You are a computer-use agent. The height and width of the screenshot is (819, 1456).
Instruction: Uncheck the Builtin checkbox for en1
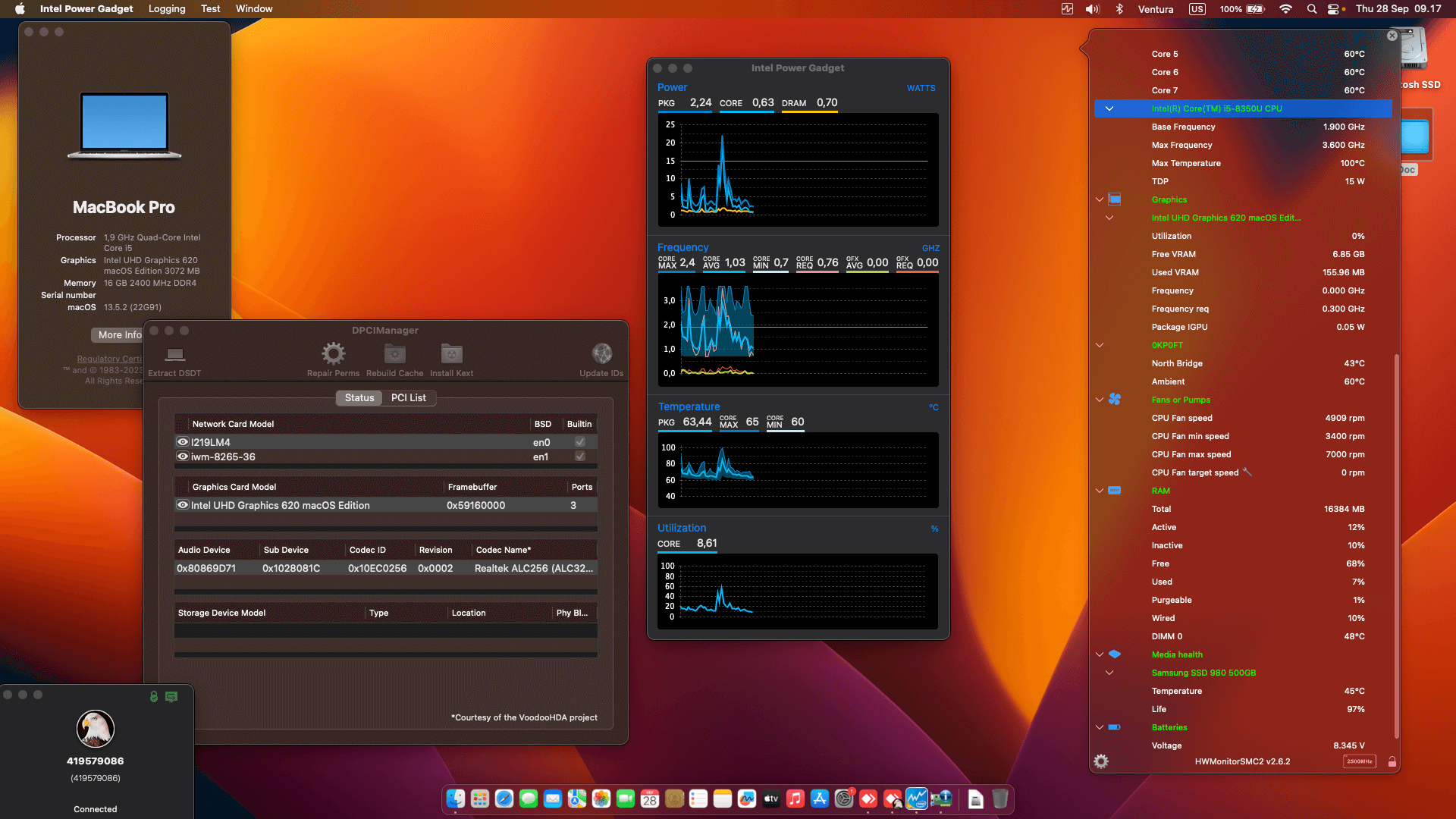[x=579, y=457]
